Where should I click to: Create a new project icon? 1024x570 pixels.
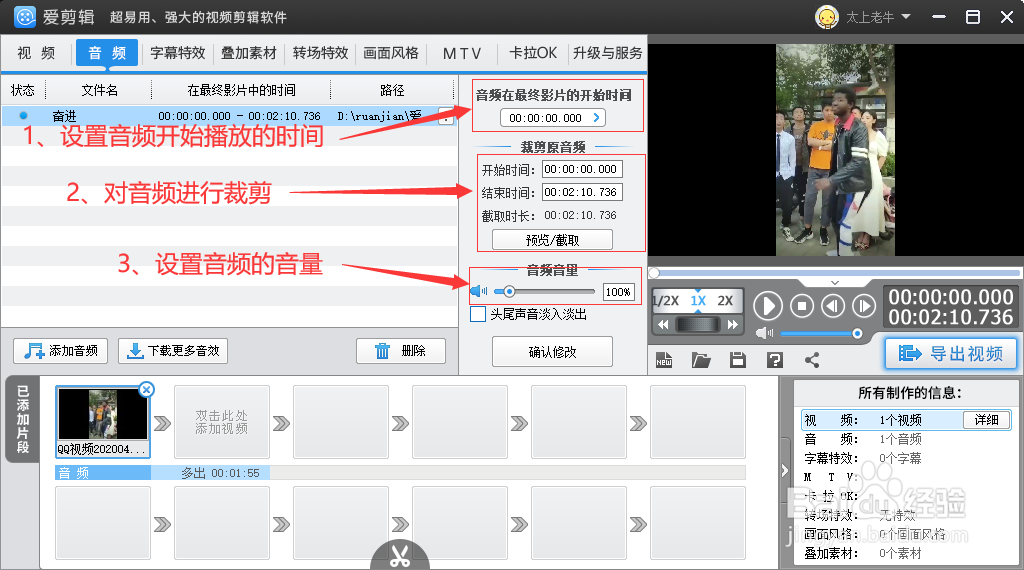point(664,360)
